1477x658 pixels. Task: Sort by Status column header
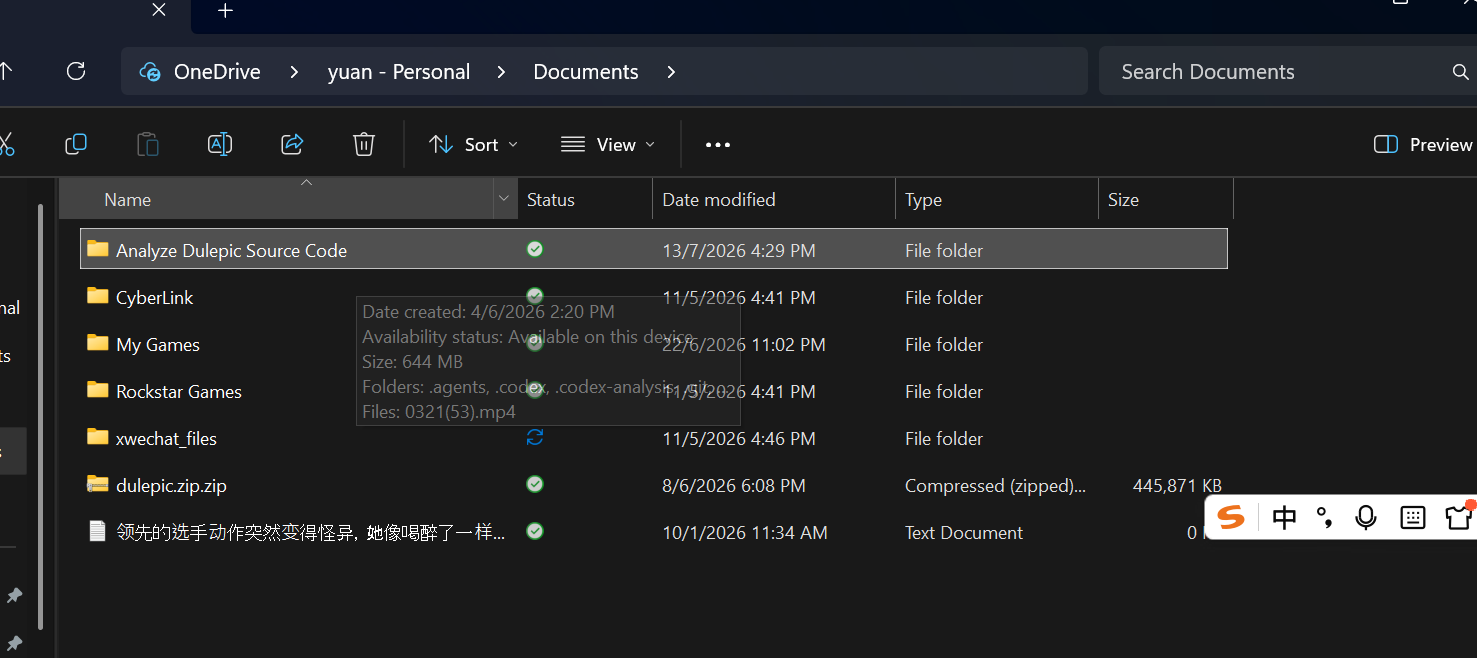585,199
